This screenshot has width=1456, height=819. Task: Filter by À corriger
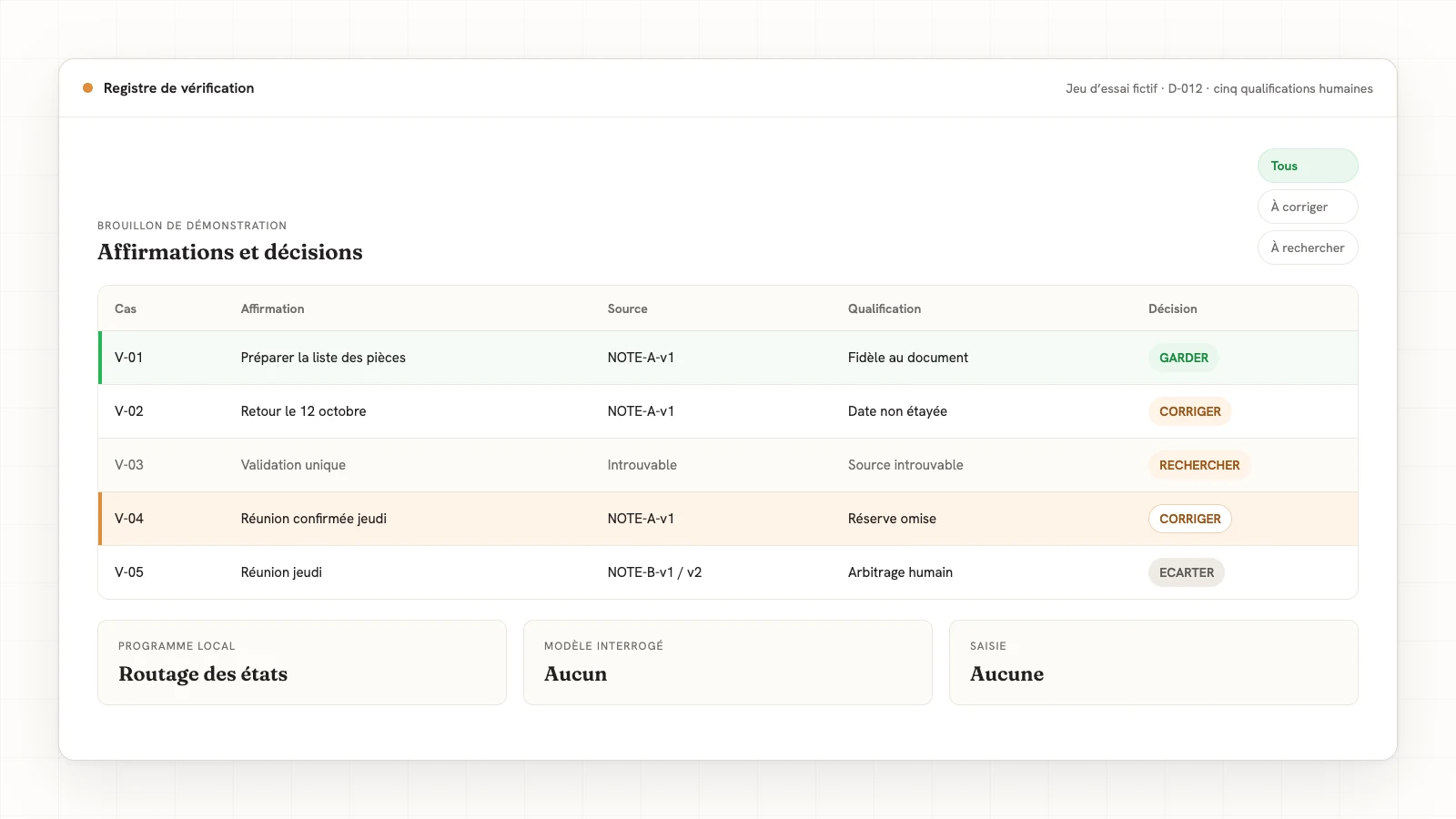point(1308,207)
